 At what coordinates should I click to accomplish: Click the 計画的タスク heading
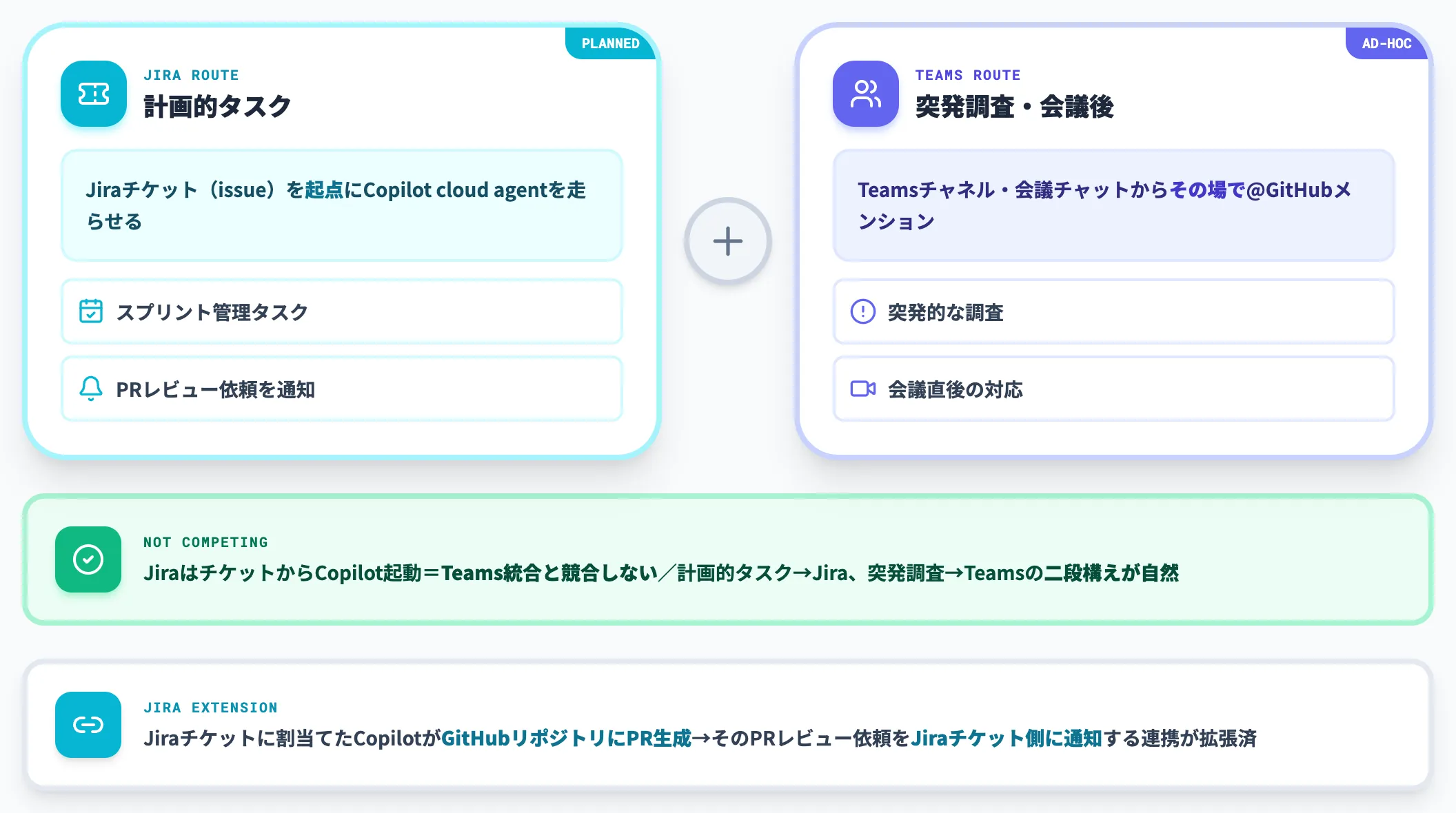(x=217, y=107)
